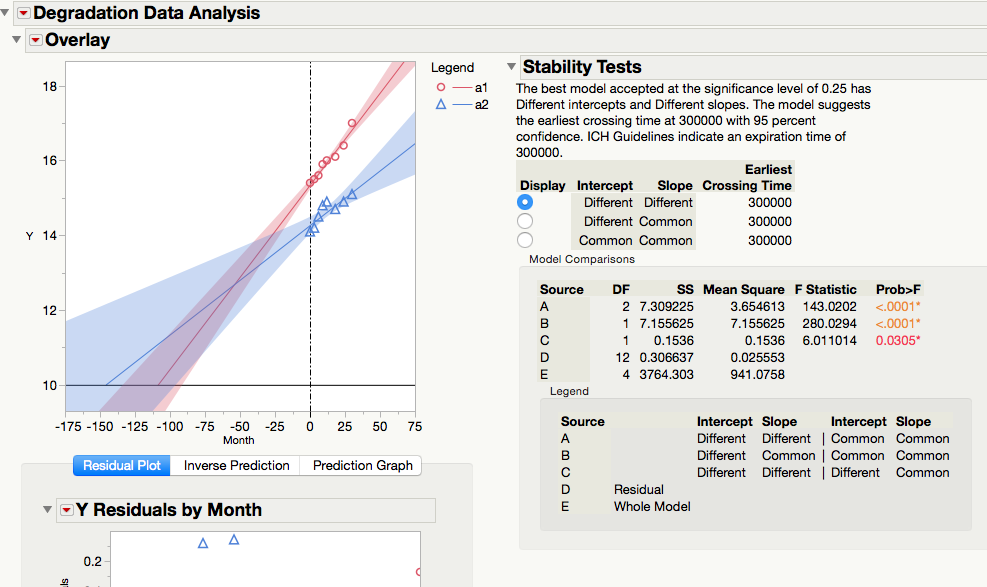Select the Different intercepts and Common slopes model
Image resolution: width=987 pixels, height=587 pixels.
pos(524,221)
